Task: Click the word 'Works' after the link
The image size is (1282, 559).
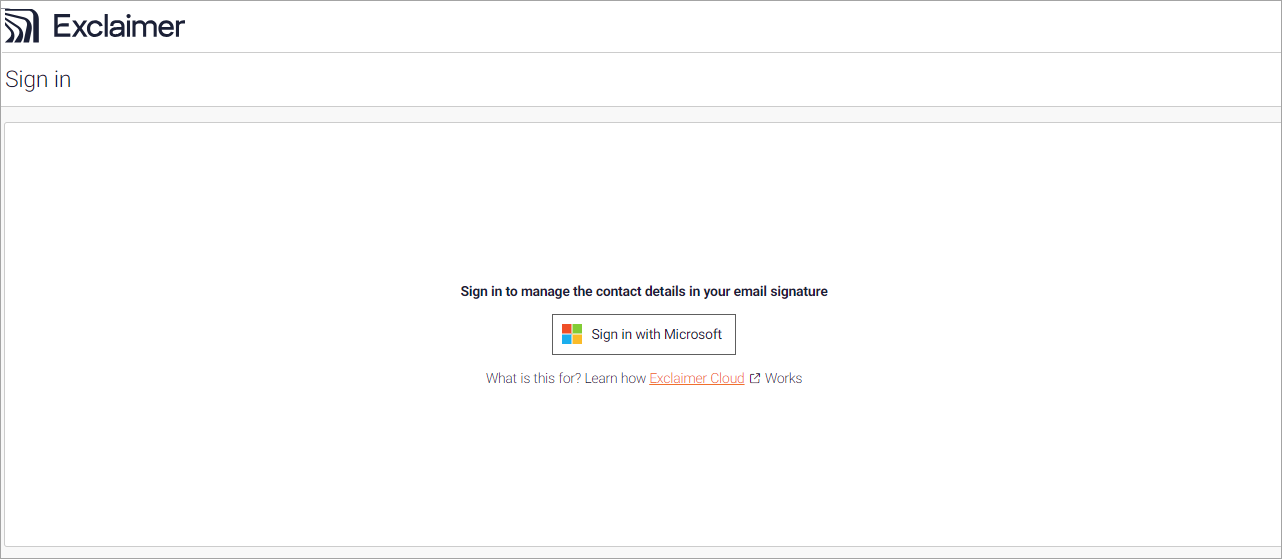Action: (783, 379)
